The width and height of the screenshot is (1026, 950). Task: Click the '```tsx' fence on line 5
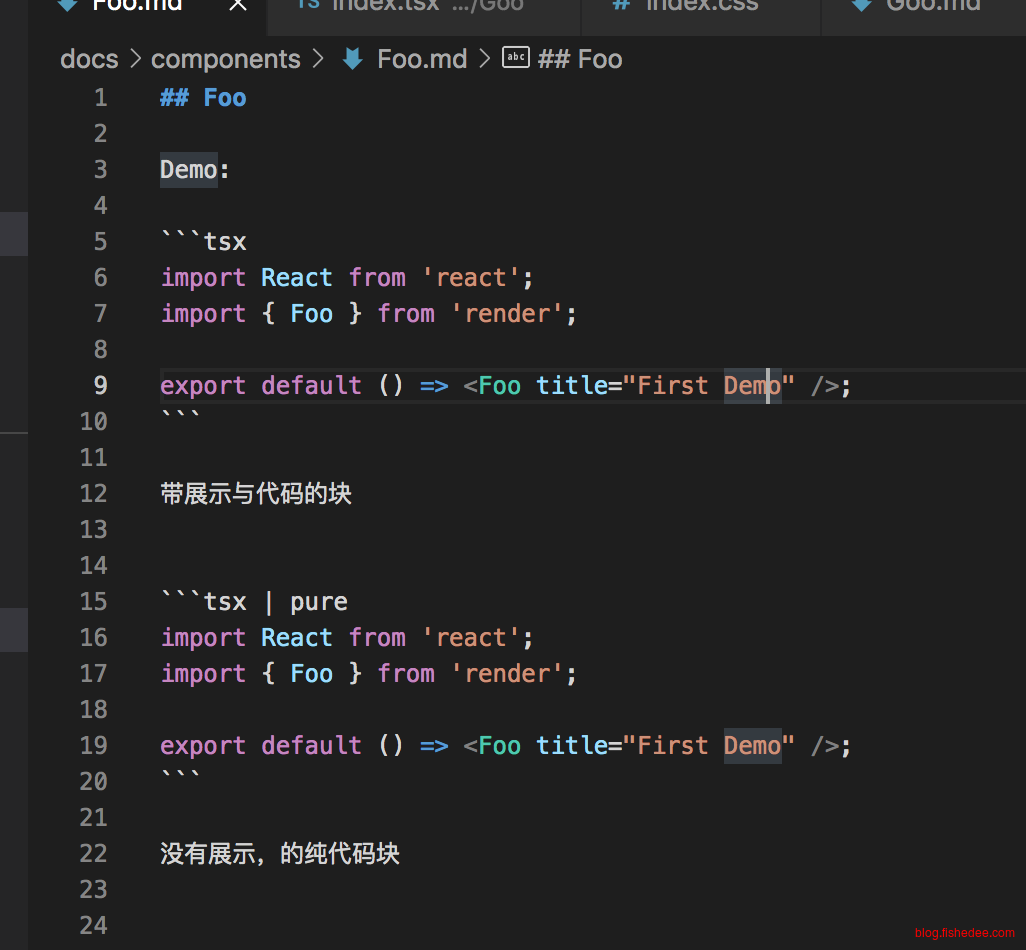coord(203,241)
